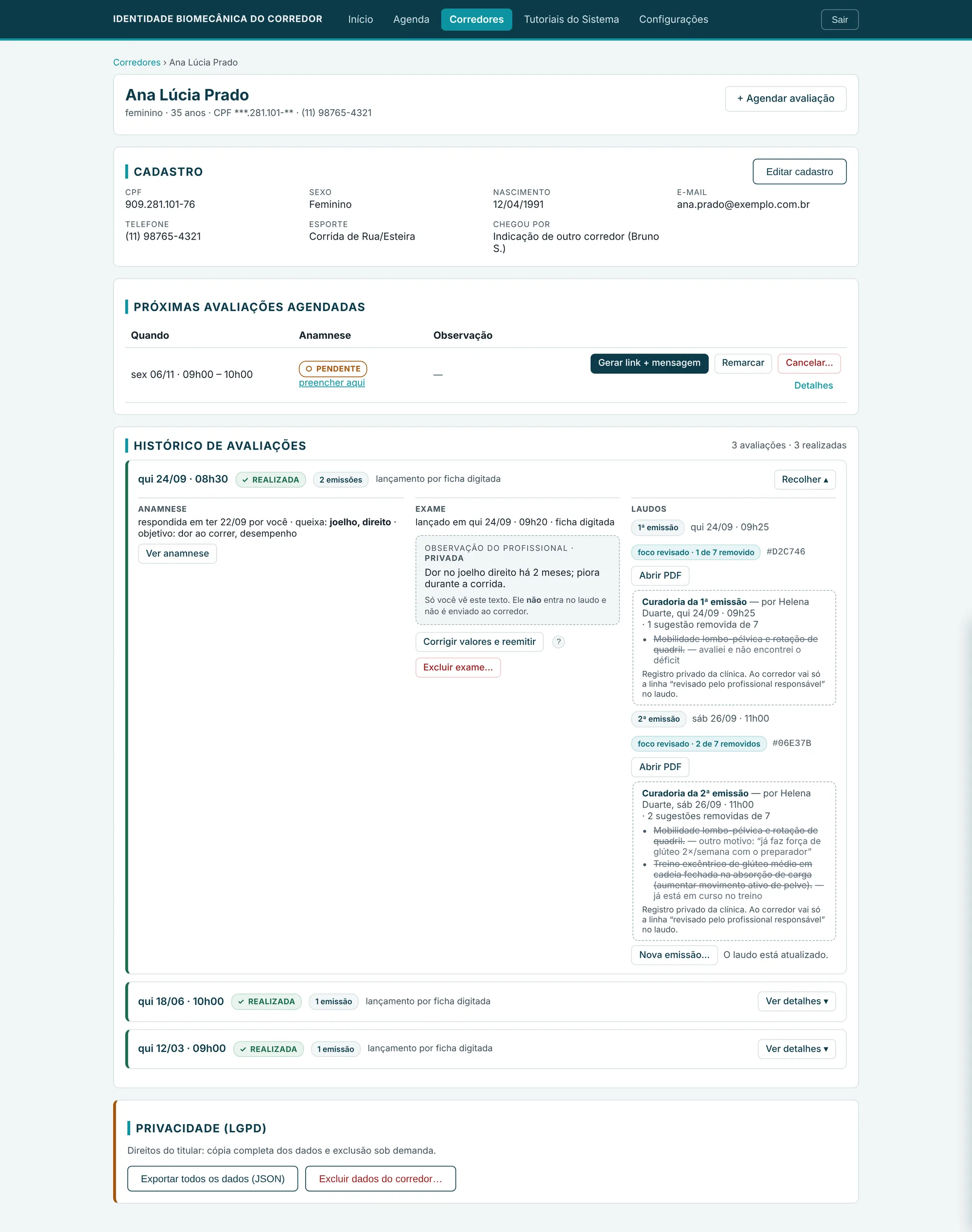Click Excluir dados do corredor
972x1232 pixels.
point(380,1179)
